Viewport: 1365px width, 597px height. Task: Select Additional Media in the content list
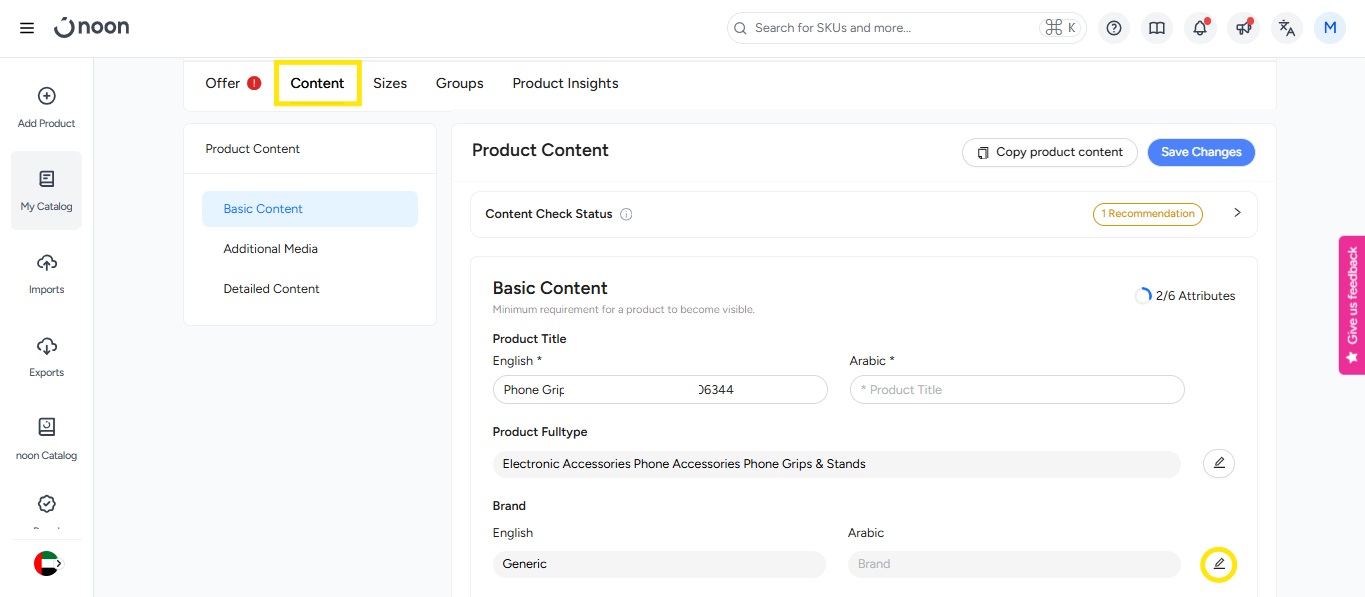270,249
